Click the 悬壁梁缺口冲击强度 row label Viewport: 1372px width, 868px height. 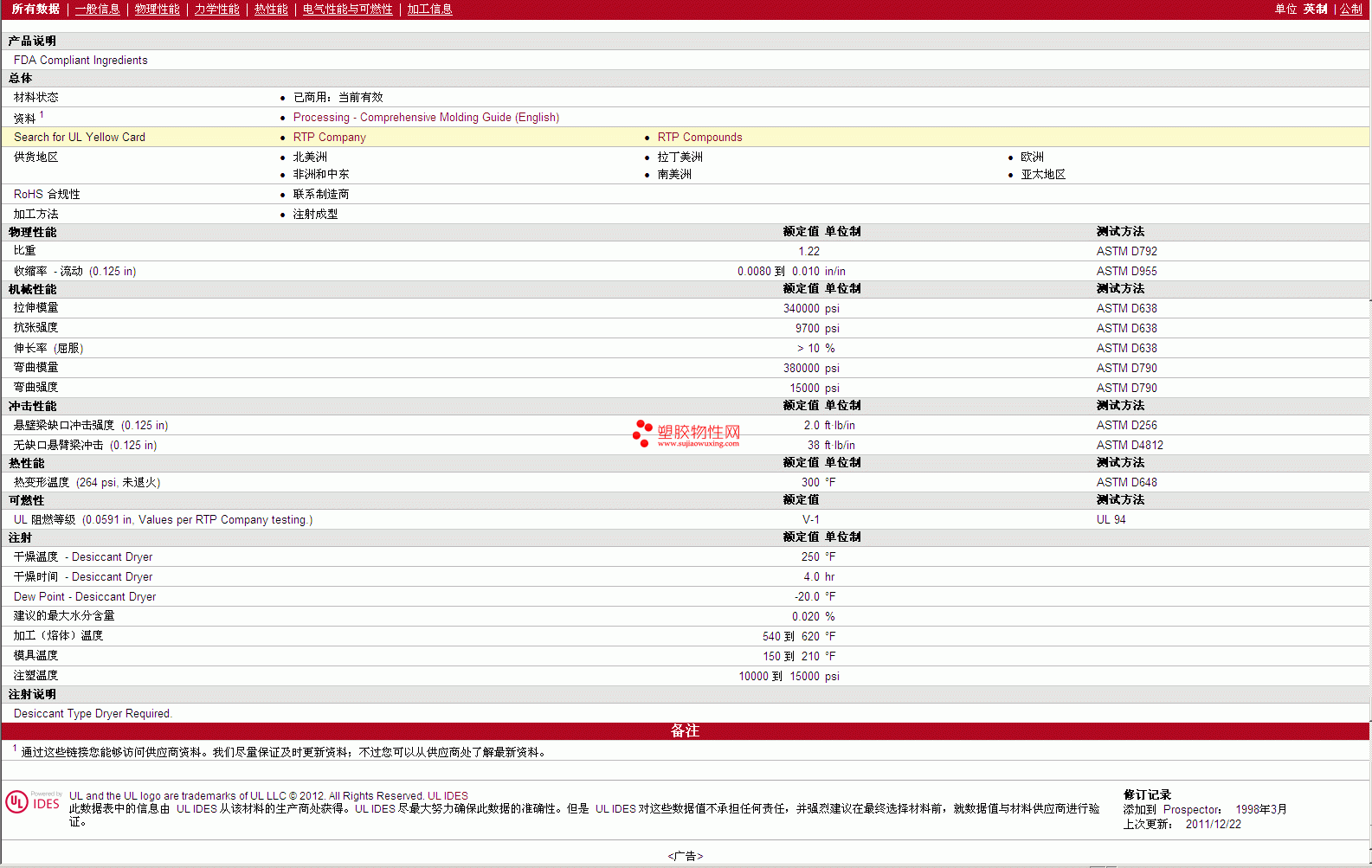pyautogui.click(x=91, y=426)
